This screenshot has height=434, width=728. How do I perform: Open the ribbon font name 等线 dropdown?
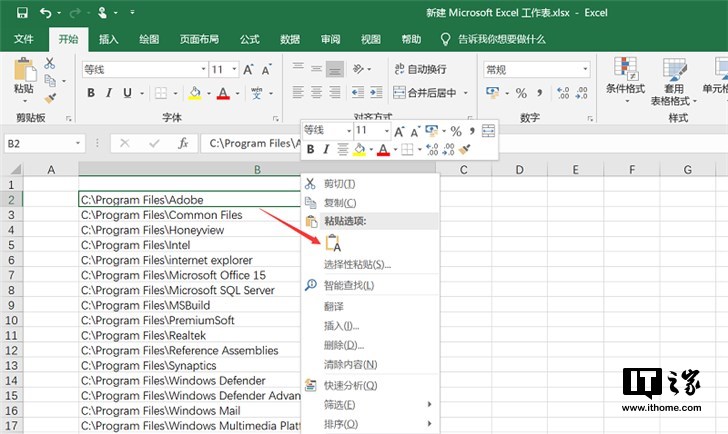point(203,70)
